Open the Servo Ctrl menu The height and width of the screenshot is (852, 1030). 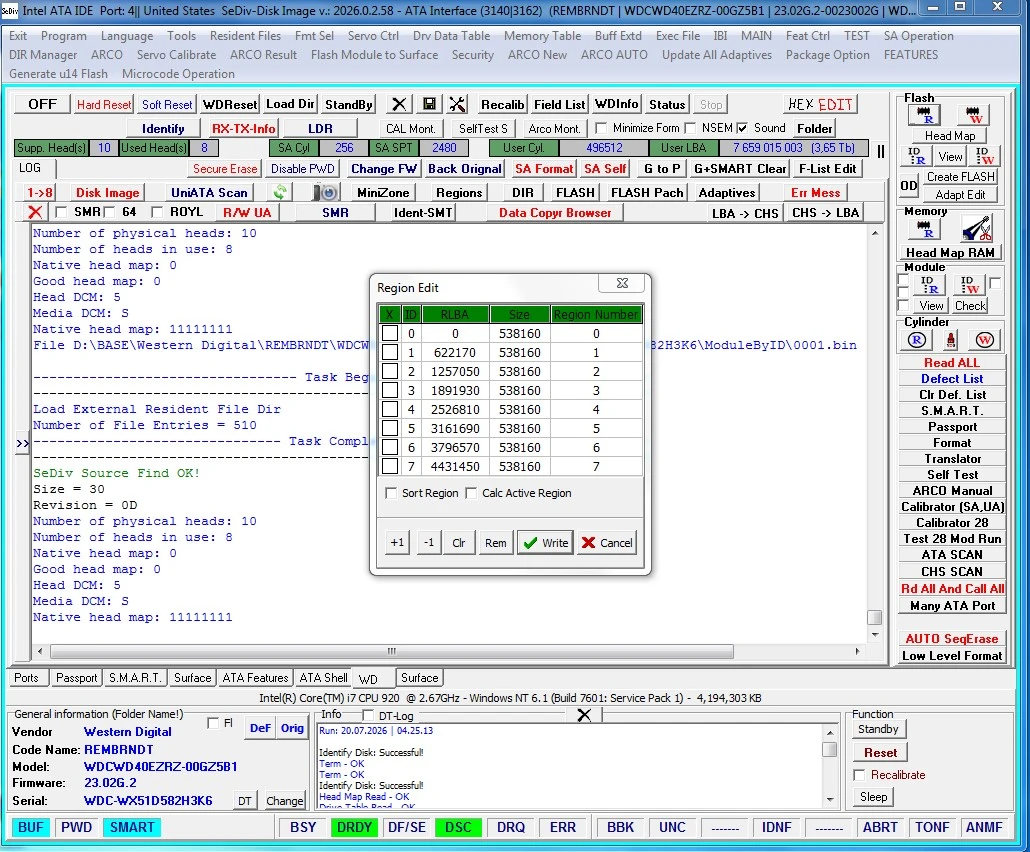tap(373, 36)
